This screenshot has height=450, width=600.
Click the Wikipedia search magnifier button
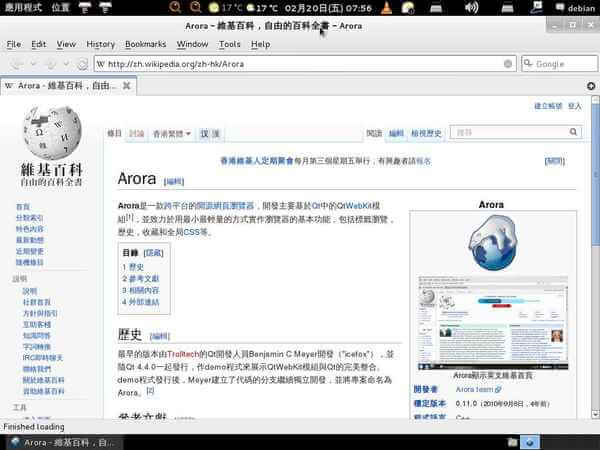click(x=573, y=132)
